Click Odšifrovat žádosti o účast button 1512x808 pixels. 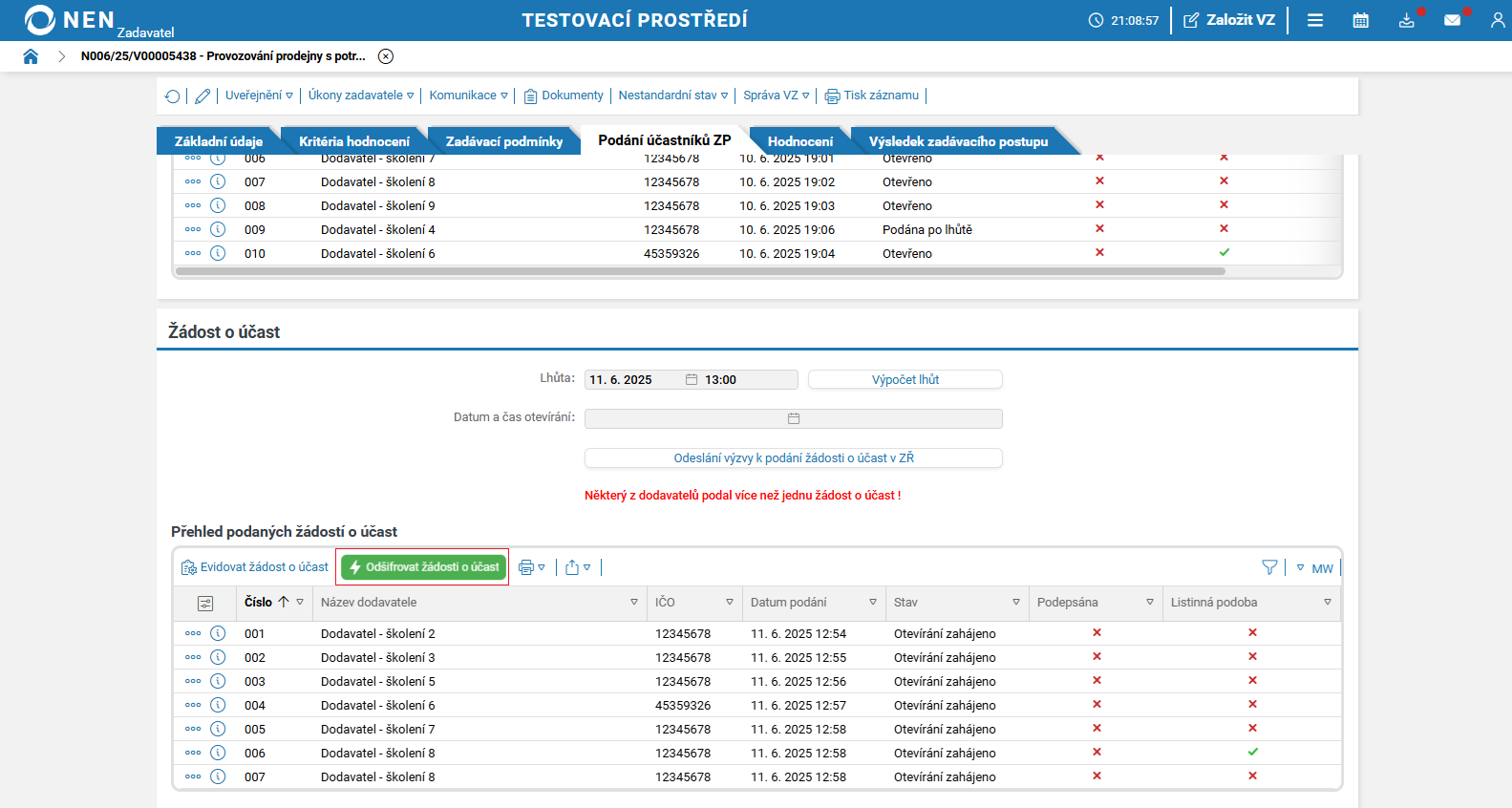pyautogui.click(x=423, y=567)
